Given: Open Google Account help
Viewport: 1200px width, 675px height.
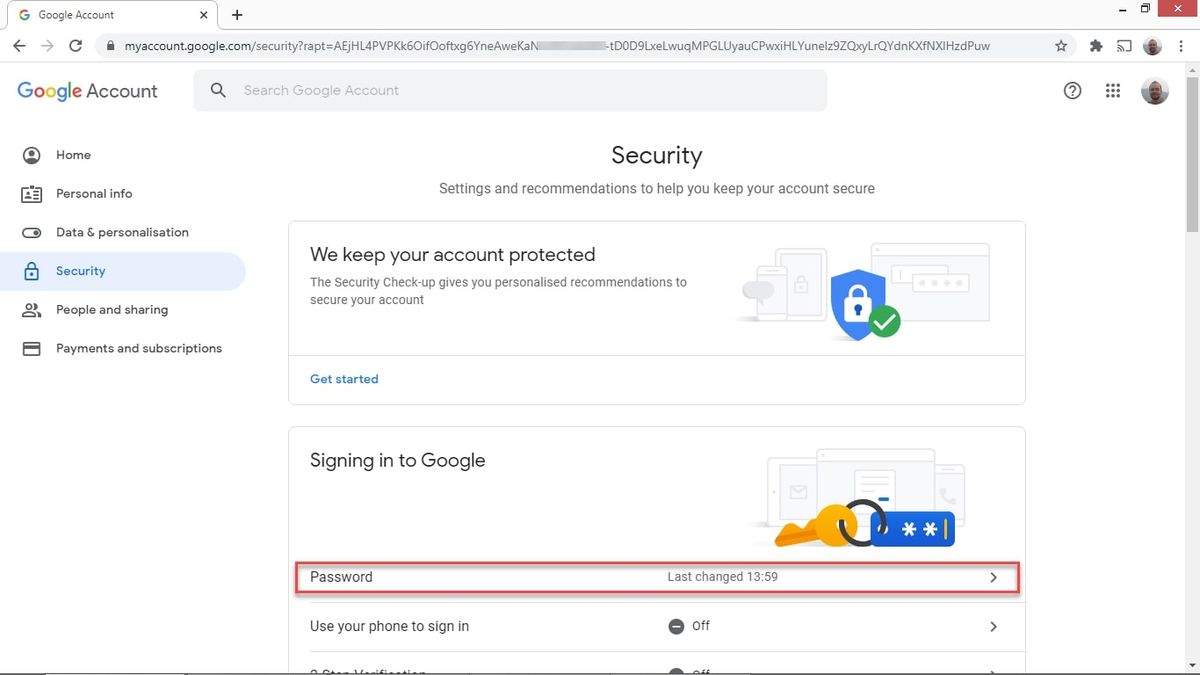Looking at the screenshot, I should coord(1072,90).
